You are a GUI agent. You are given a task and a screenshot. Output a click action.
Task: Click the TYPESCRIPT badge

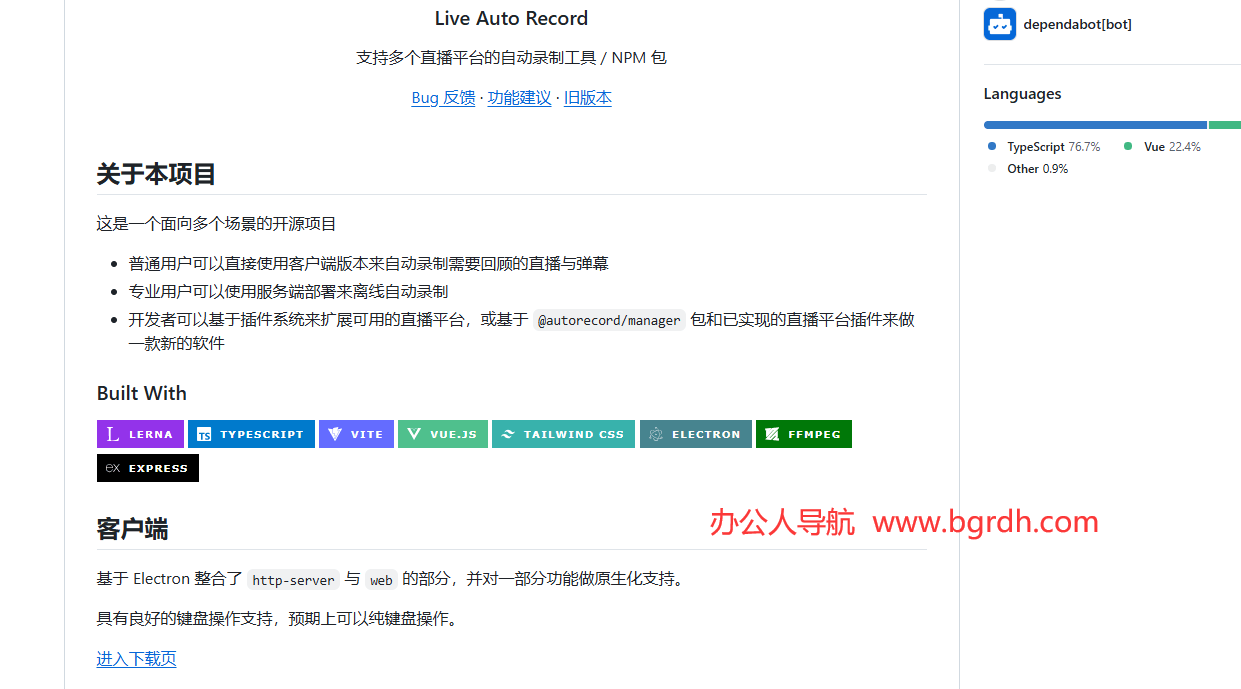point(251,433)
